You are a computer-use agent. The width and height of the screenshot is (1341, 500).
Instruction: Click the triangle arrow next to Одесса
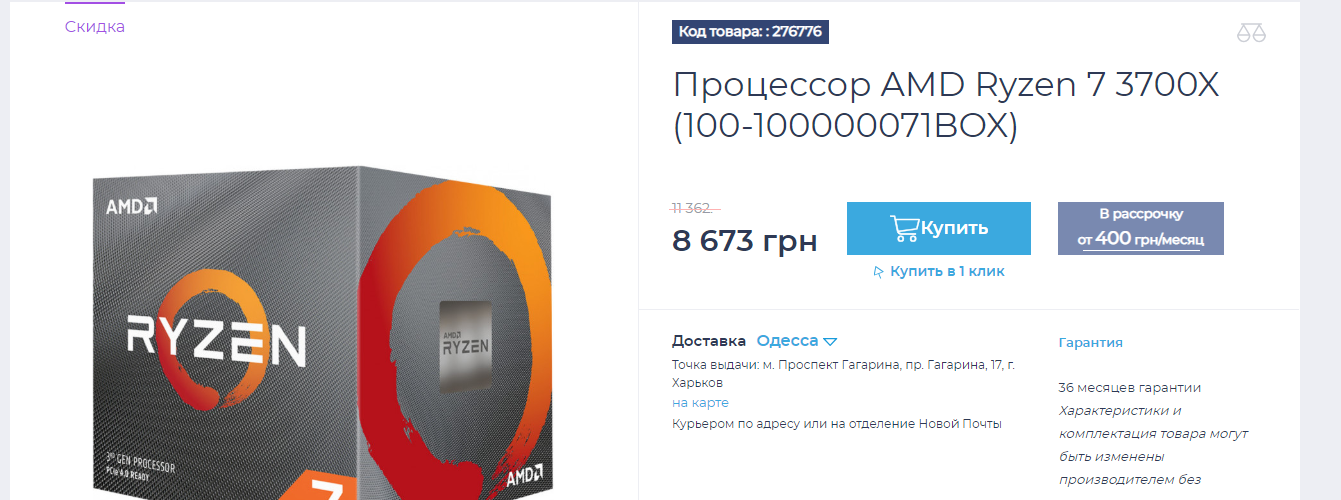coord(830,341)
